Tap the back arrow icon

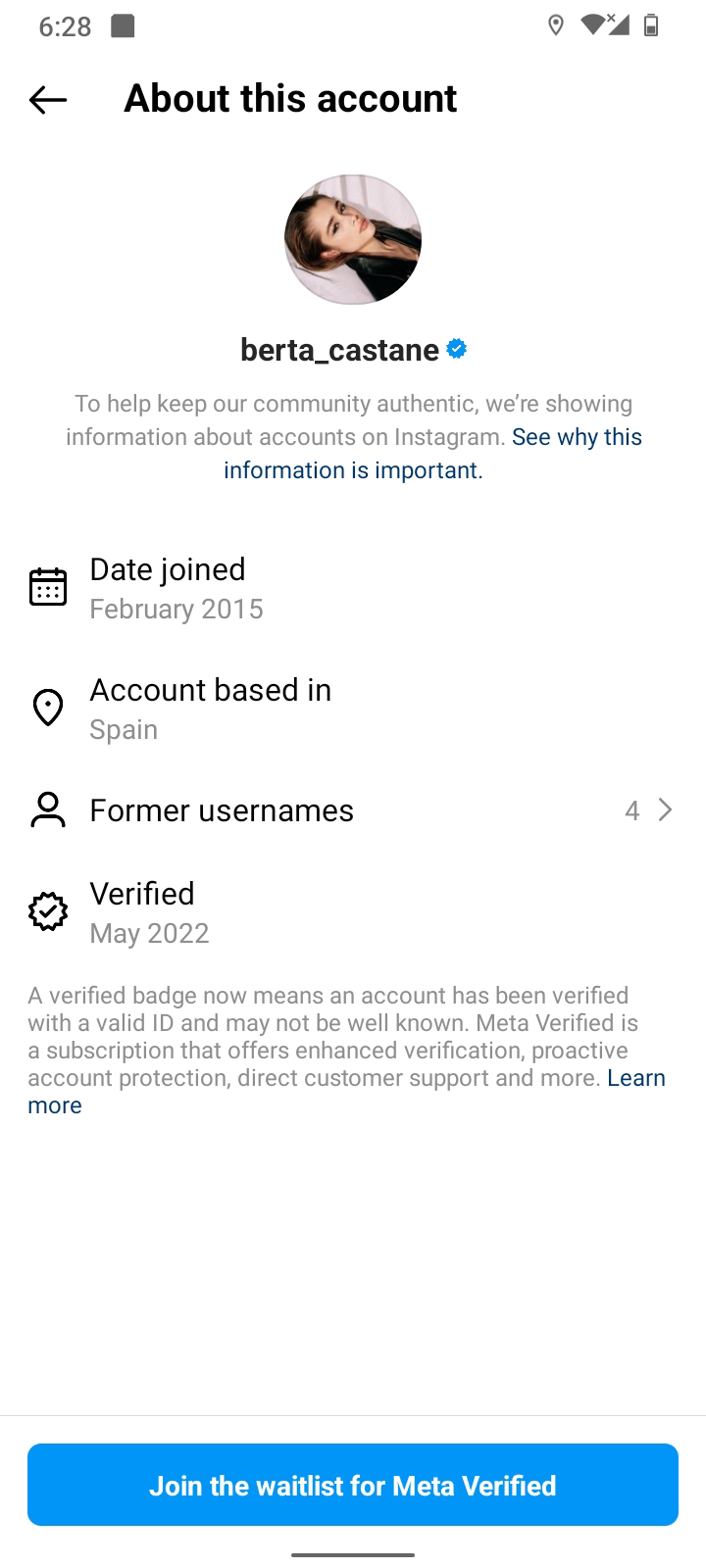tap(48, 99)
